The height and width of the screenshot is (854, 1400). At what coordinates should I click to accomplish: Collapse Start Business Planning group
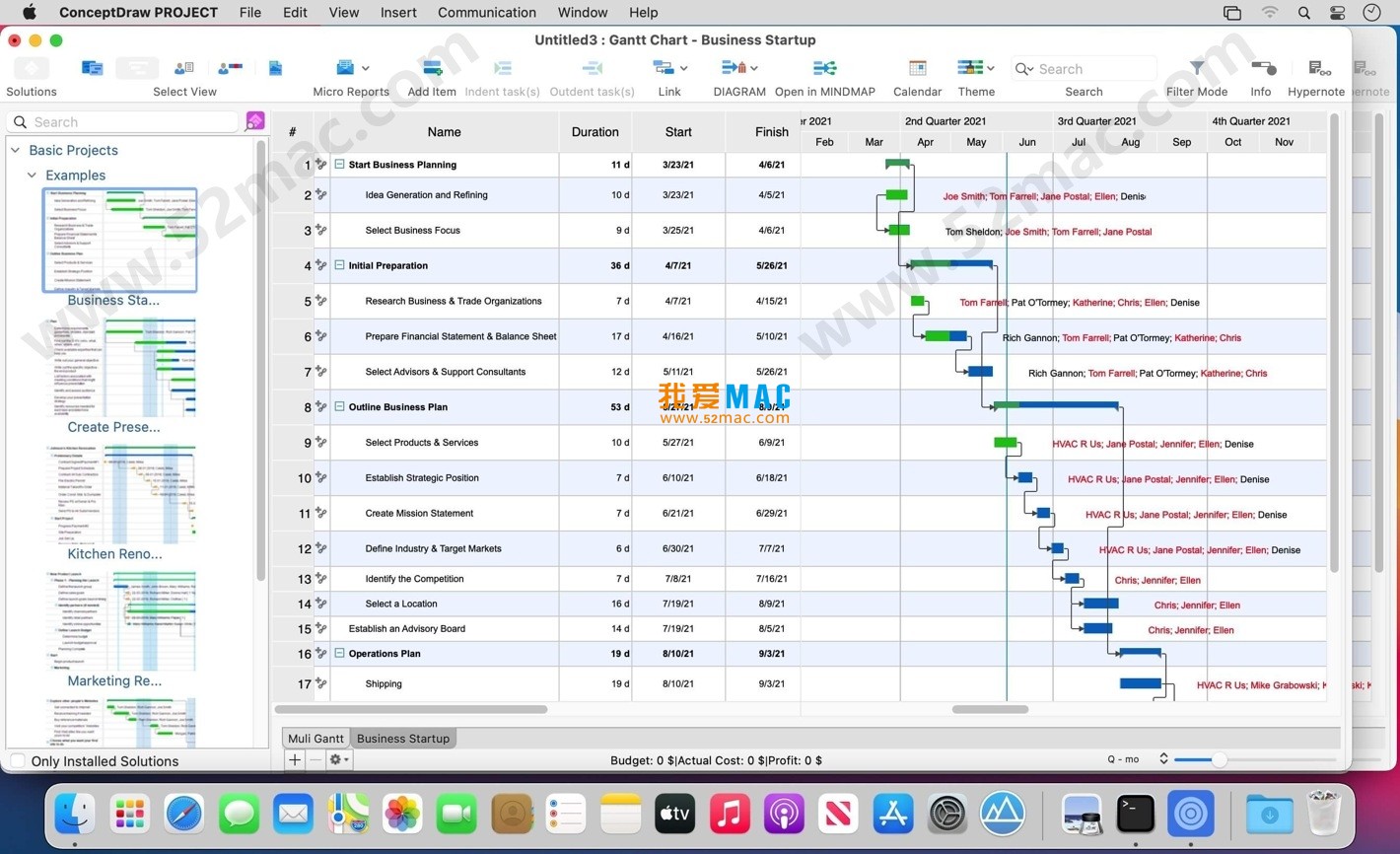click(339, 165)
